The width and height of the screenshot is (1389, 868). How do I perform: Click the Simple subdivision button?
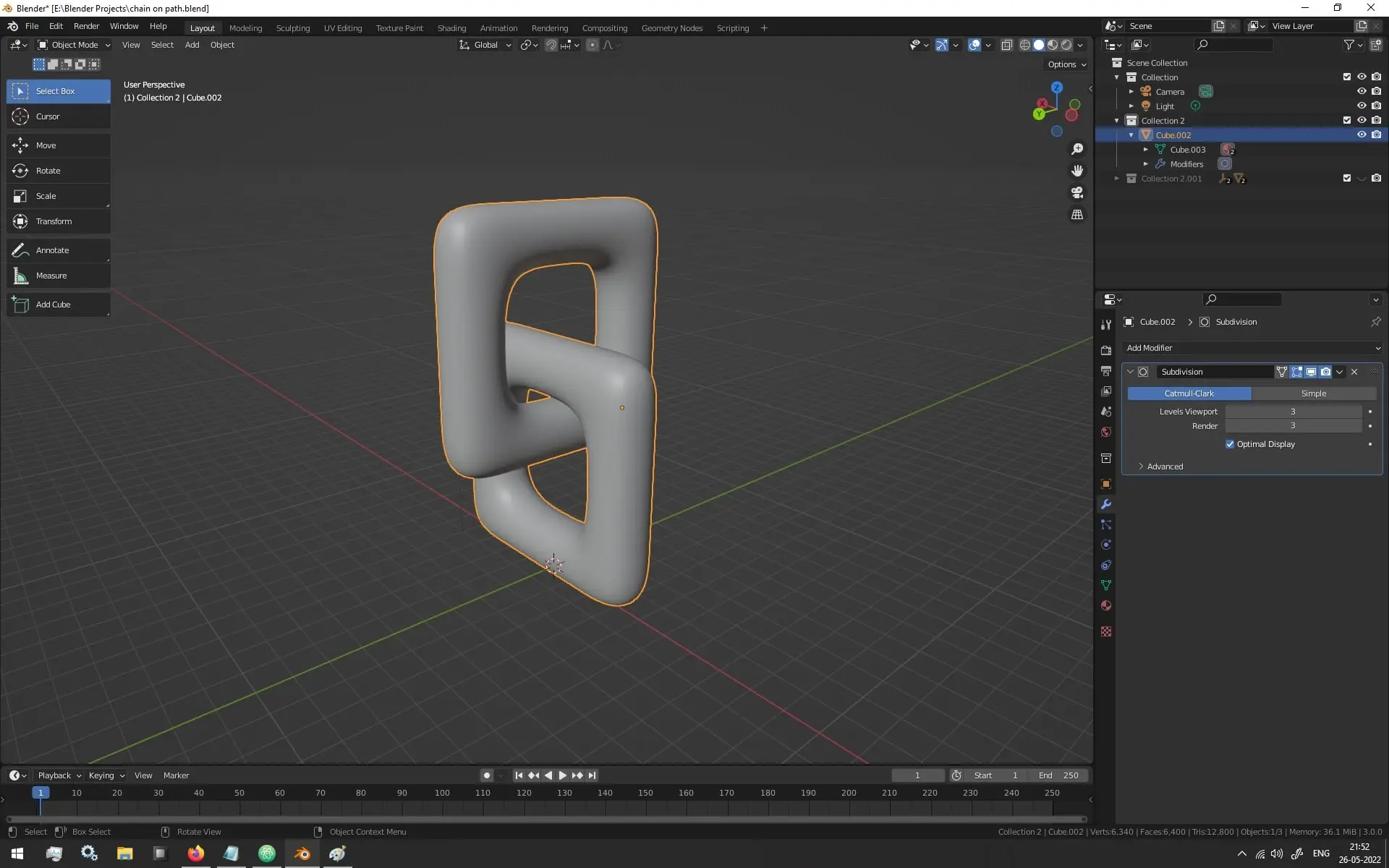1315,392
